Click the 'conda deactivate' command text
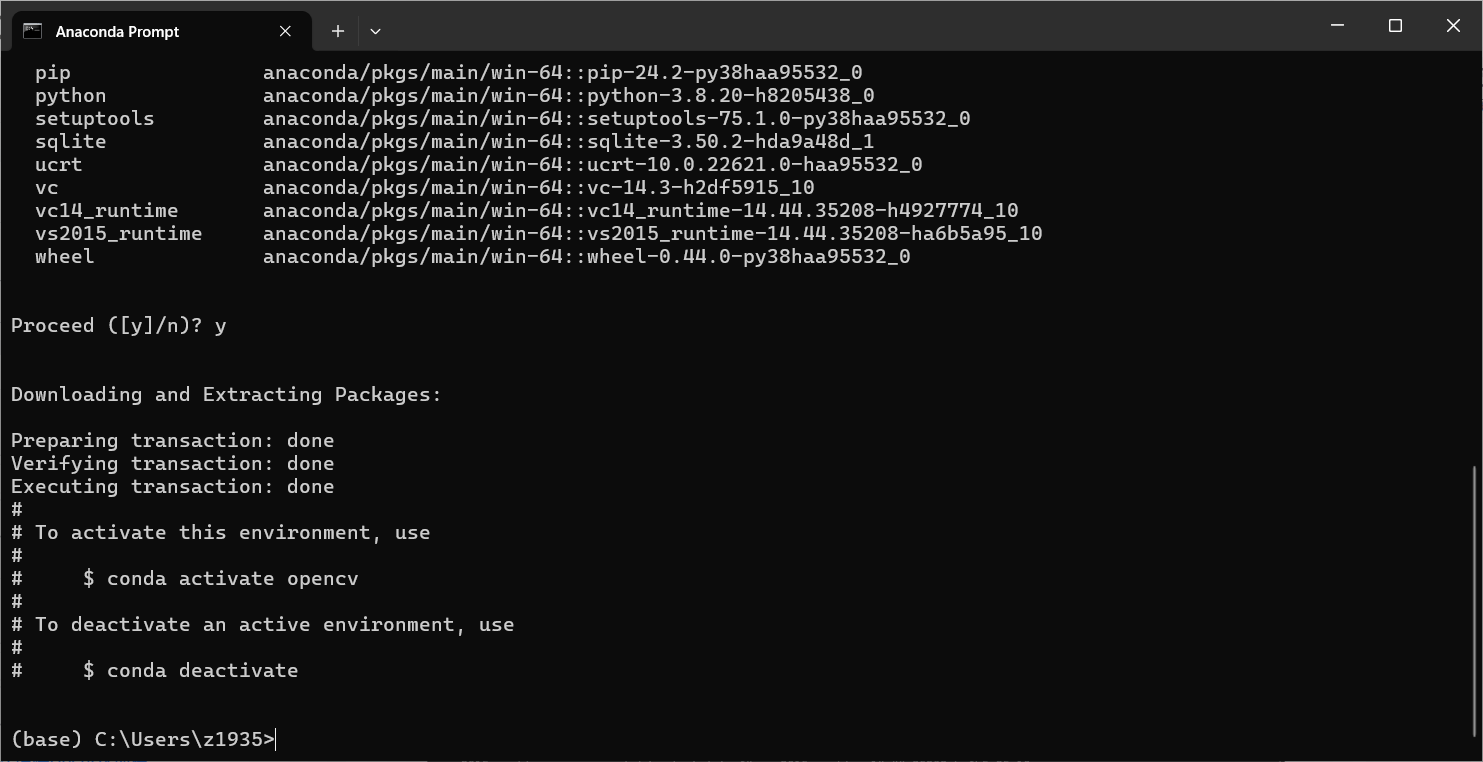The height and width of the screenshot is (762, 1483). point(202,670)
